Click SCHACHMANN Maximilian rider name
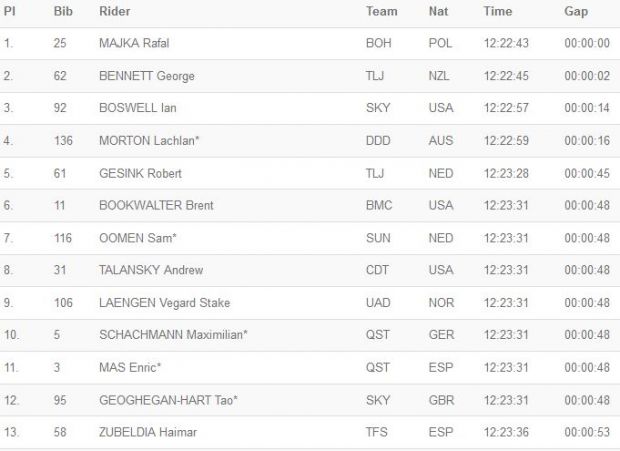 (x=173, y=335)
